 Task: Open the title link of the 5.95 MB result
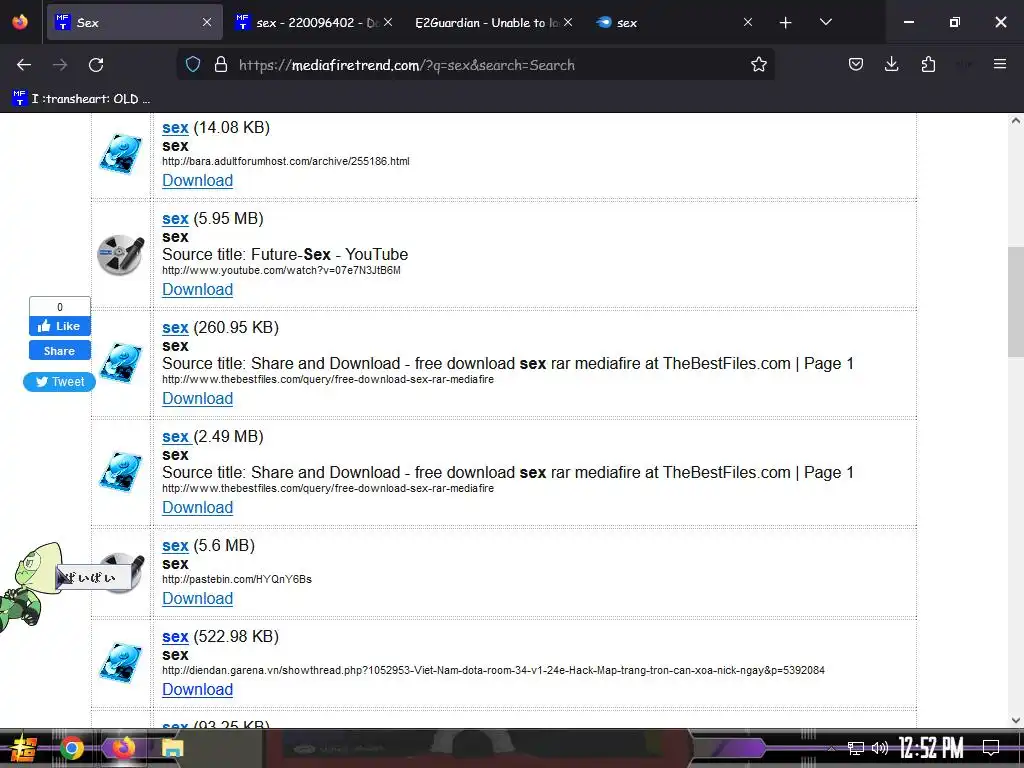pyautogui.click(x=175, y=219)
